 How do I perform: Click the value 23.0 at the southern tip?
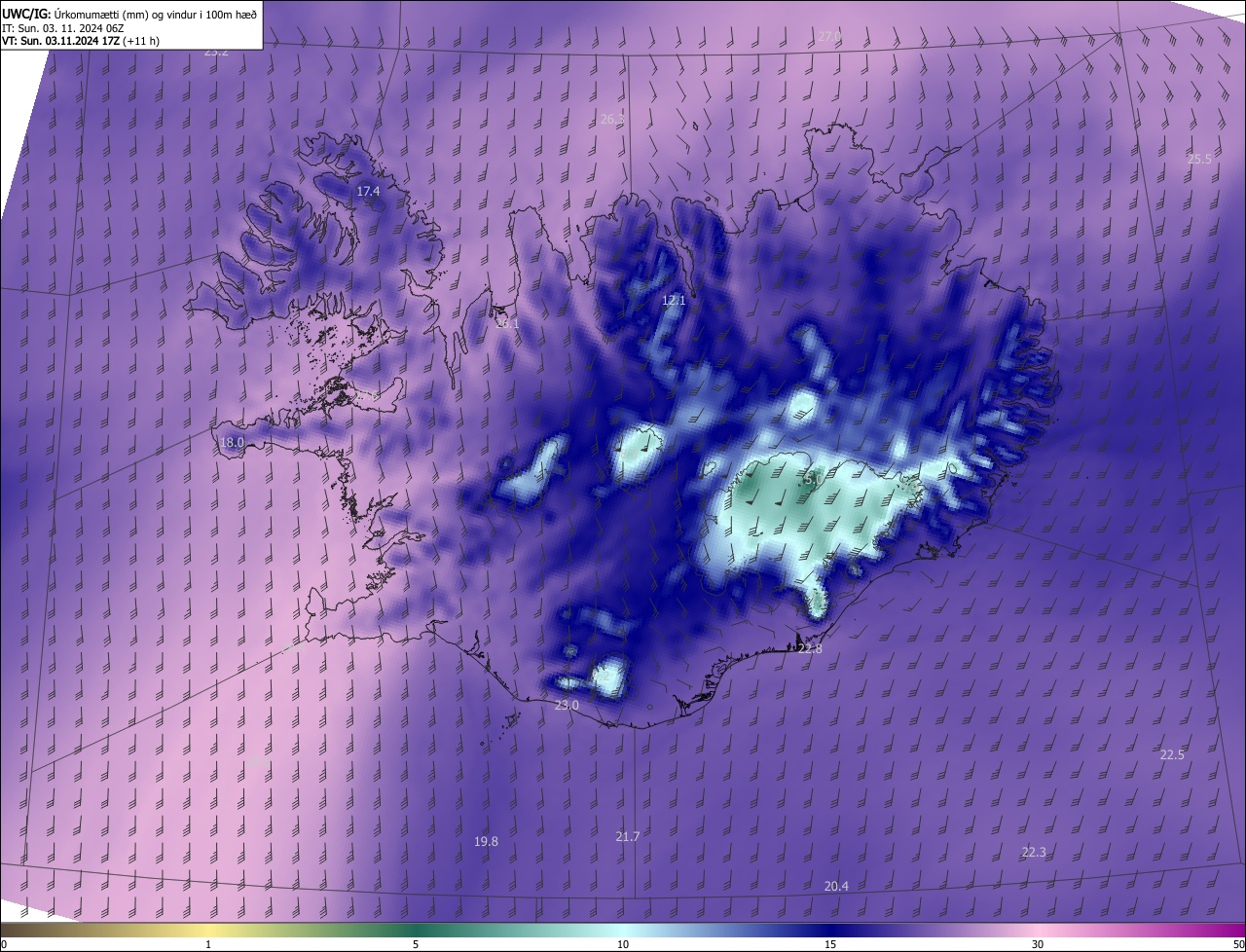[x=567, y=705]
